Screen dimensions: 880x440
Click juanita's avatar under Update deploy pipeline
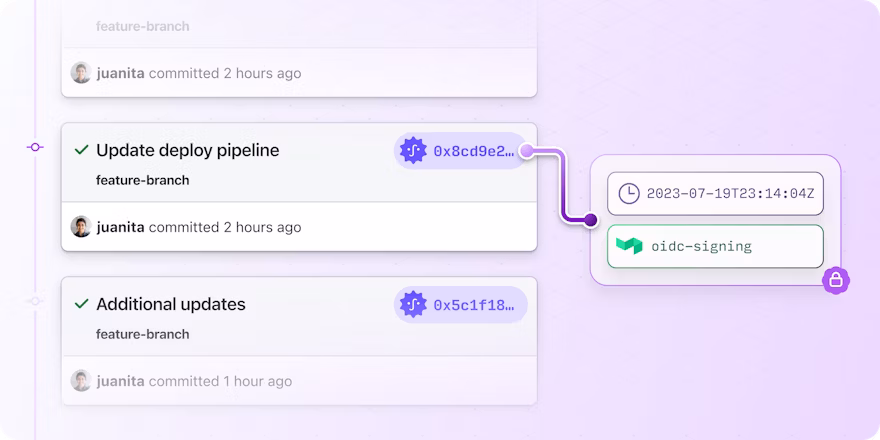click(81, 227)
